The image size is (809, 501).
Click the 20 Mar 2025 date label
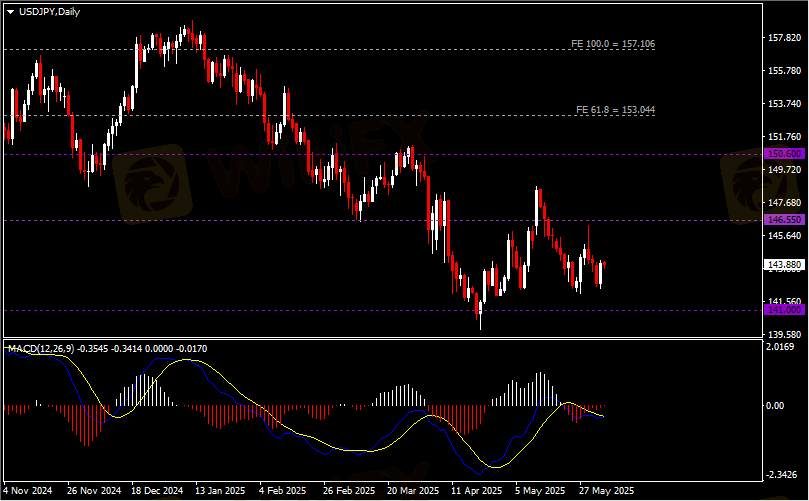pyautogui.click(x=413, y=490)
